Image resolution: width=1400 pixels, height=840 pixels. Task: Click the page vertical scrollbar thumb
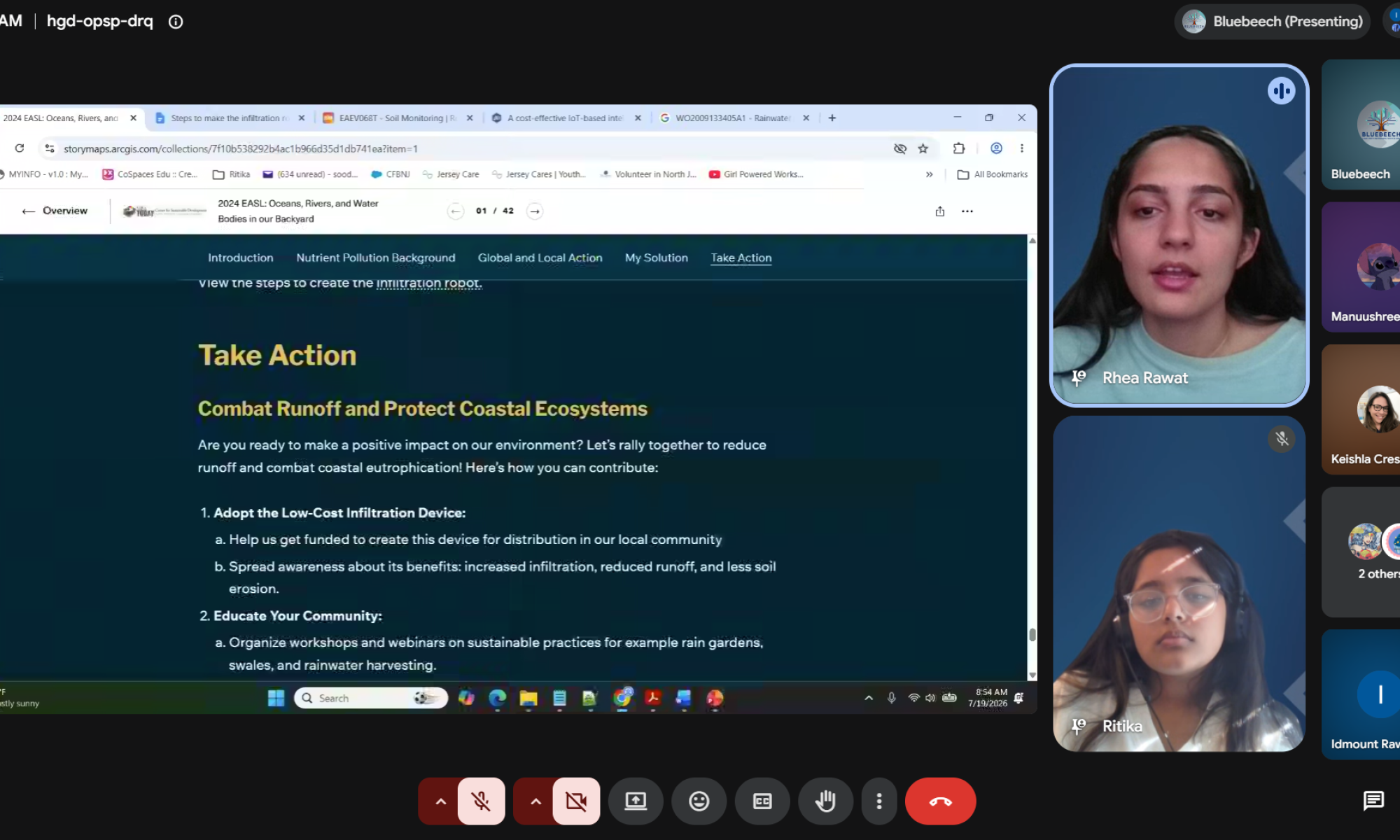(x=1032, y=634)
